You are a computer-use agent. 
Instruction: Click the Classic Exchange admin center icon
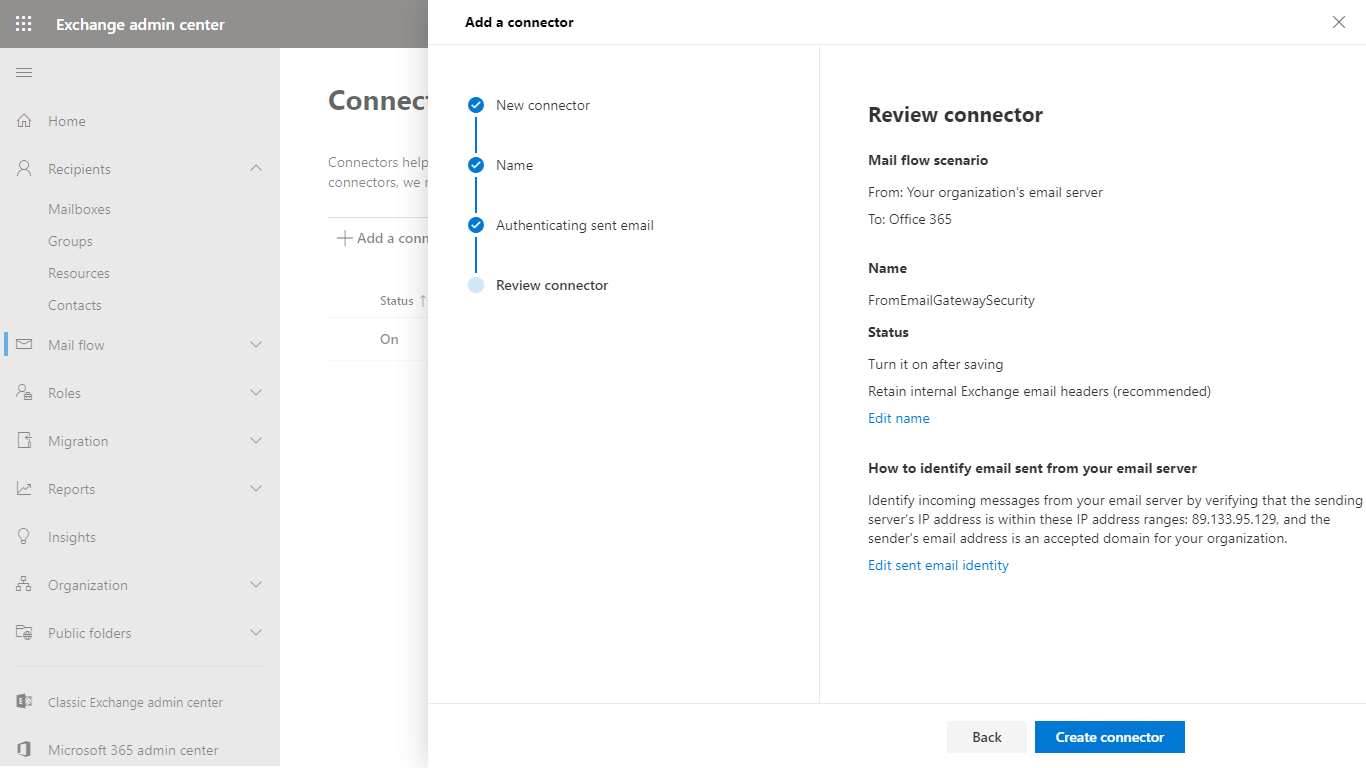(24, 702)
